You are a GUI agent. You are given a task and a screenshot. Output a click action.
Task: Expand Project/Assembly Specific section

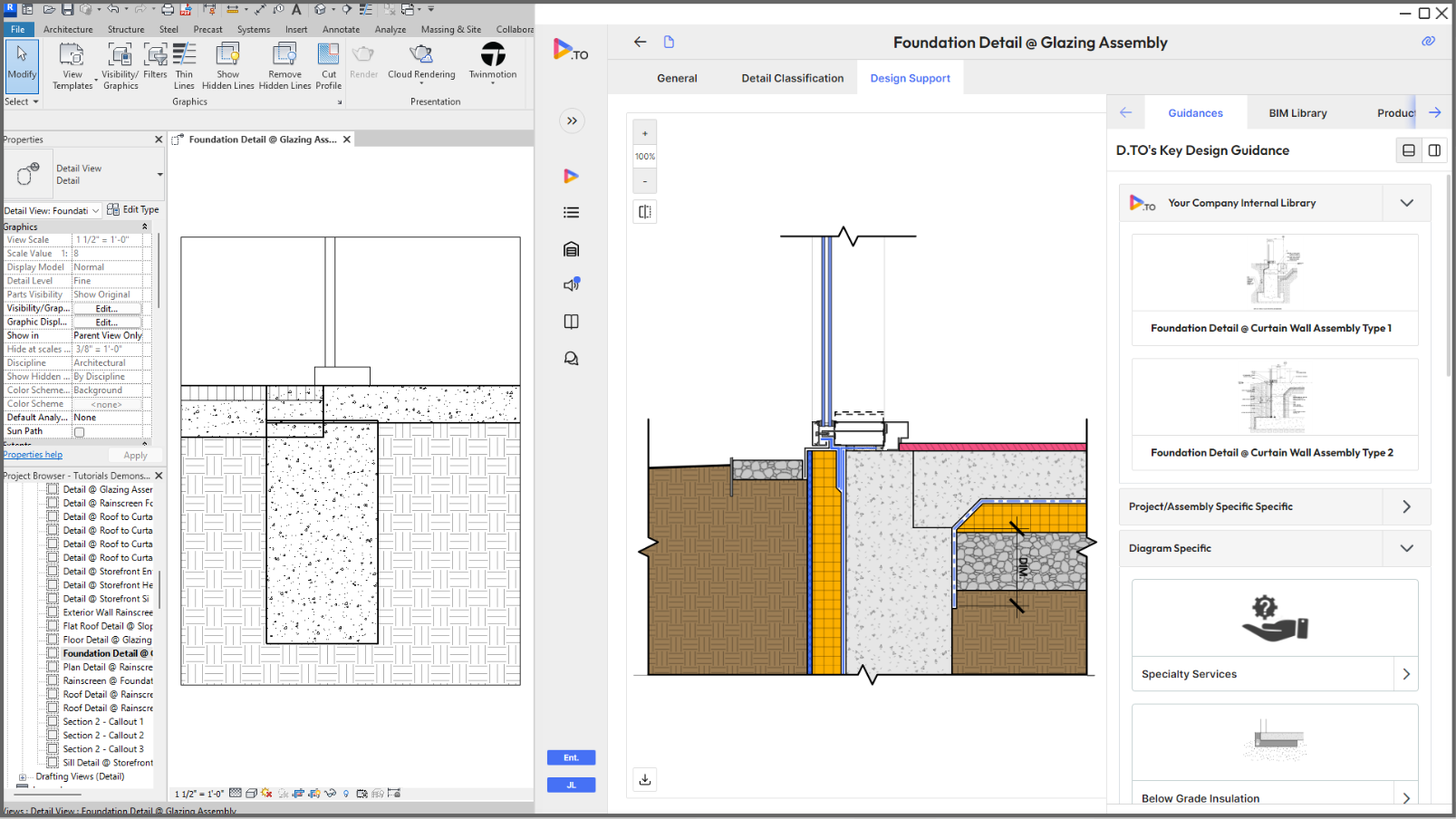[1406, 506]
